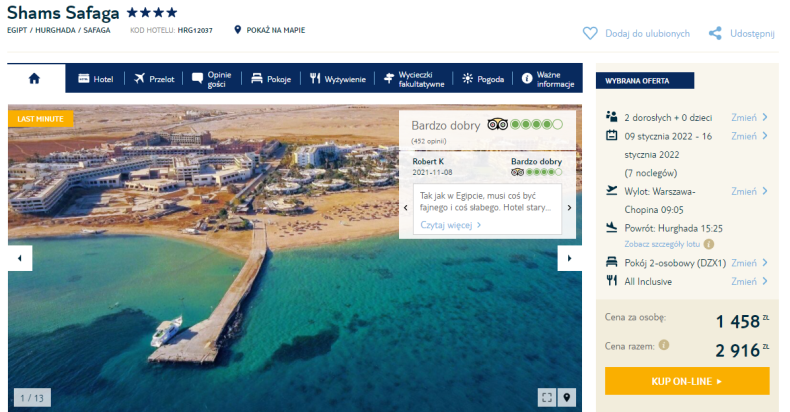Viewport: 790px width, 412px height.
Task: Open the Opinie gości tab
Action: tap(212, 79)
